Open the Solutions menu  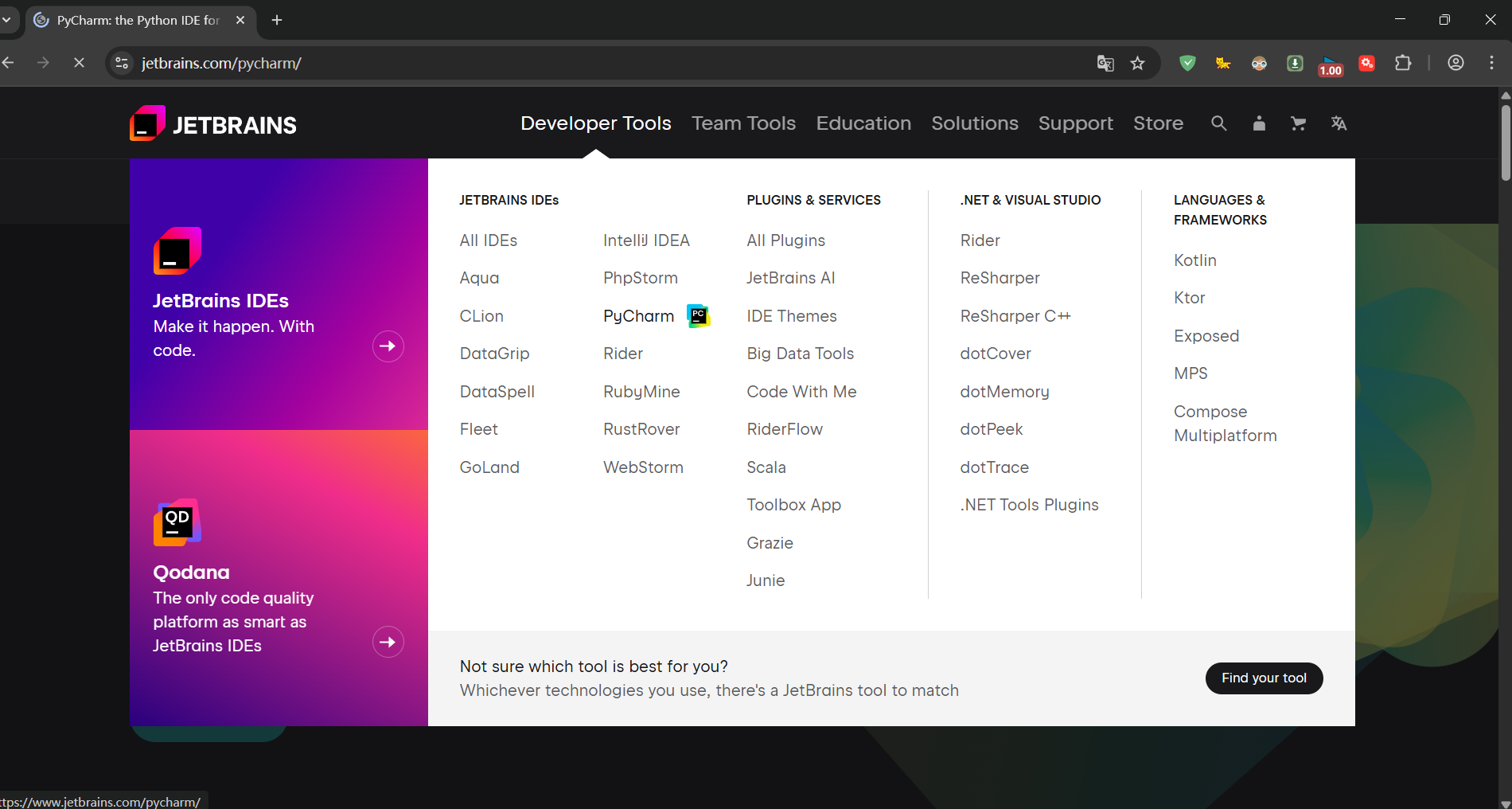975,123
